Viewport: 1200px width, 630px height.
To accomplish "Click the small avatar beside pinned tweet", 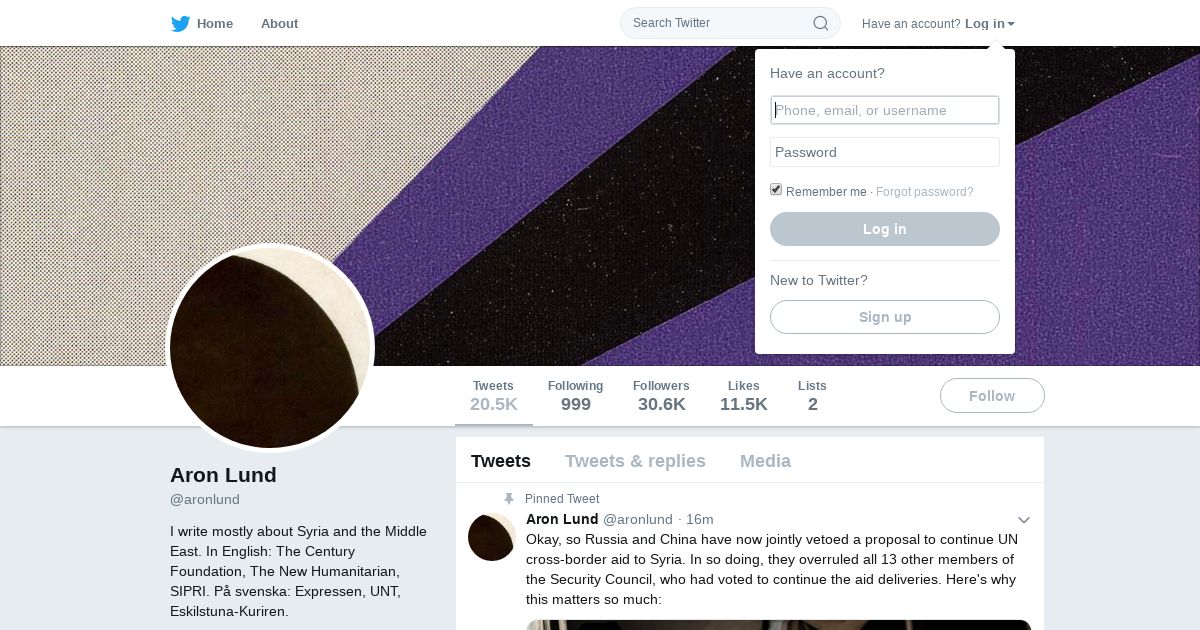I will (x=492, y=537).
